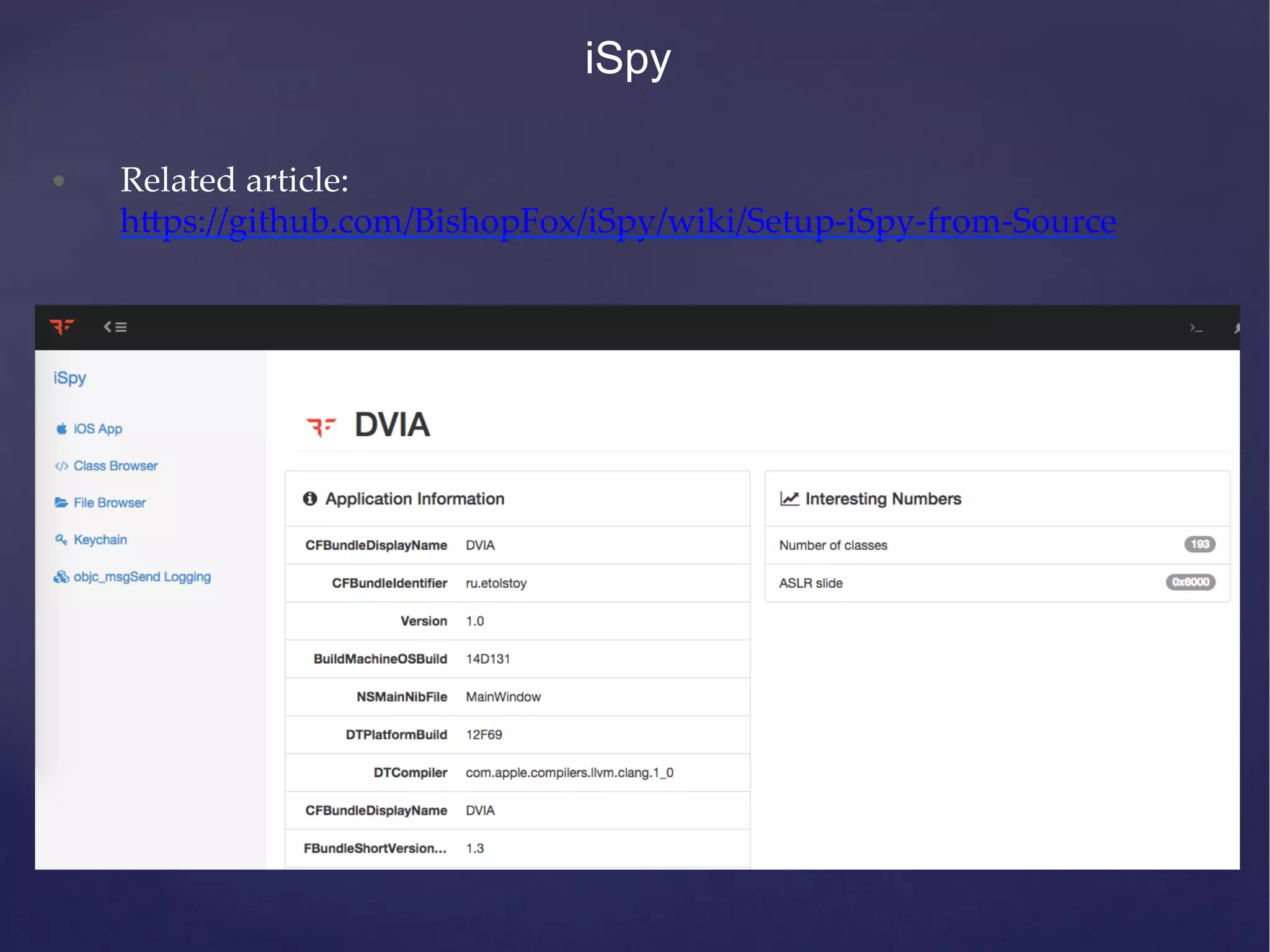Click the code brackets icon beside Class Browser
The width and height of the screenshot is (1270, 952).
(61, 466)
